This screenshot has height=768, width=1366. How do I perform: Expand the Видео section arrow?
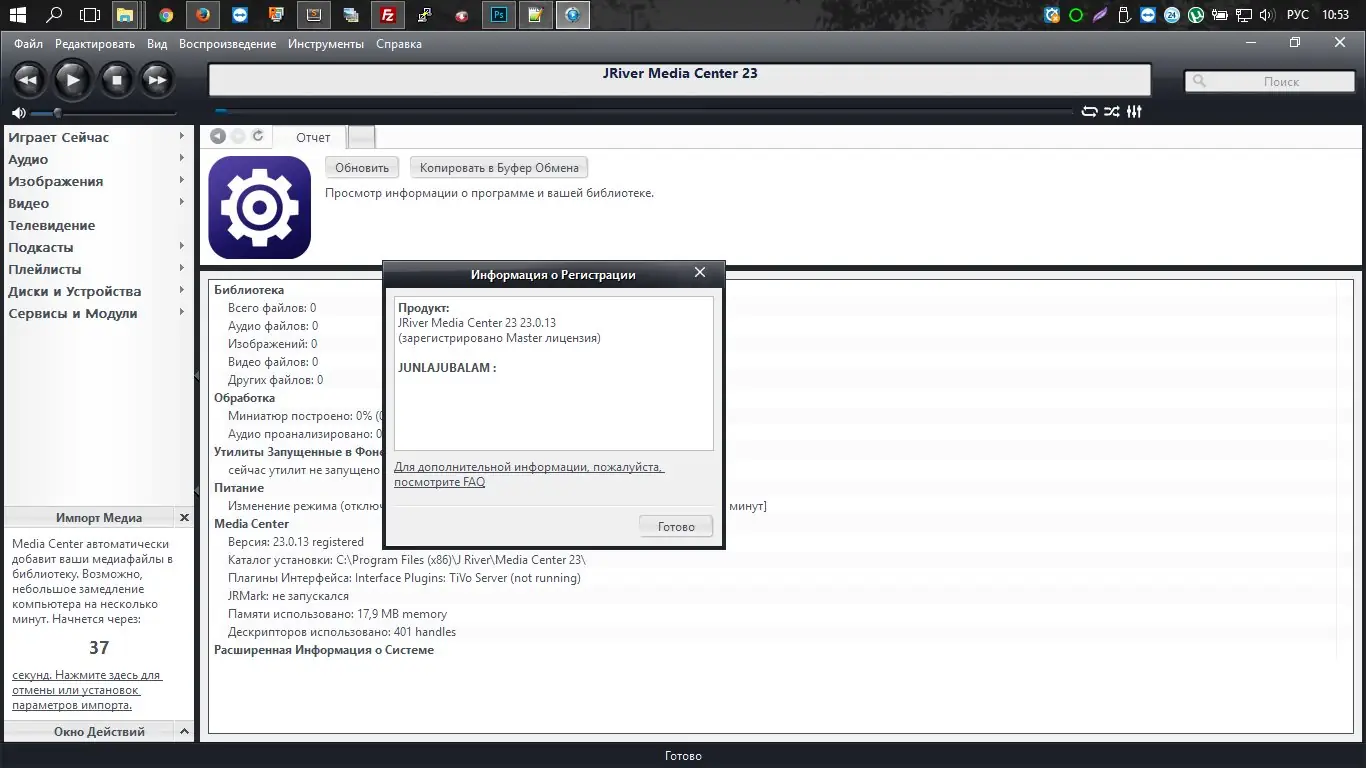[182, 203]
